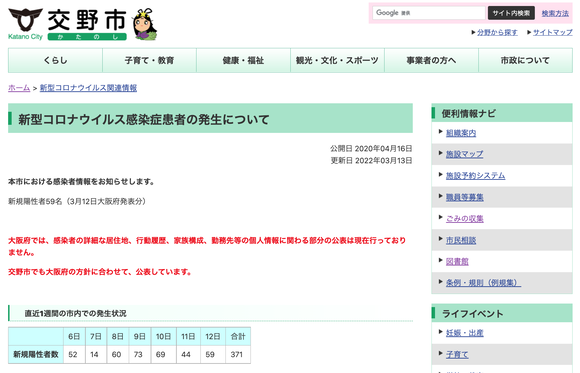The height and width of the screenshot is (373, 580).
Task: Open the 職員等募集 sidebar link
Action: click(x=465, y=197)
